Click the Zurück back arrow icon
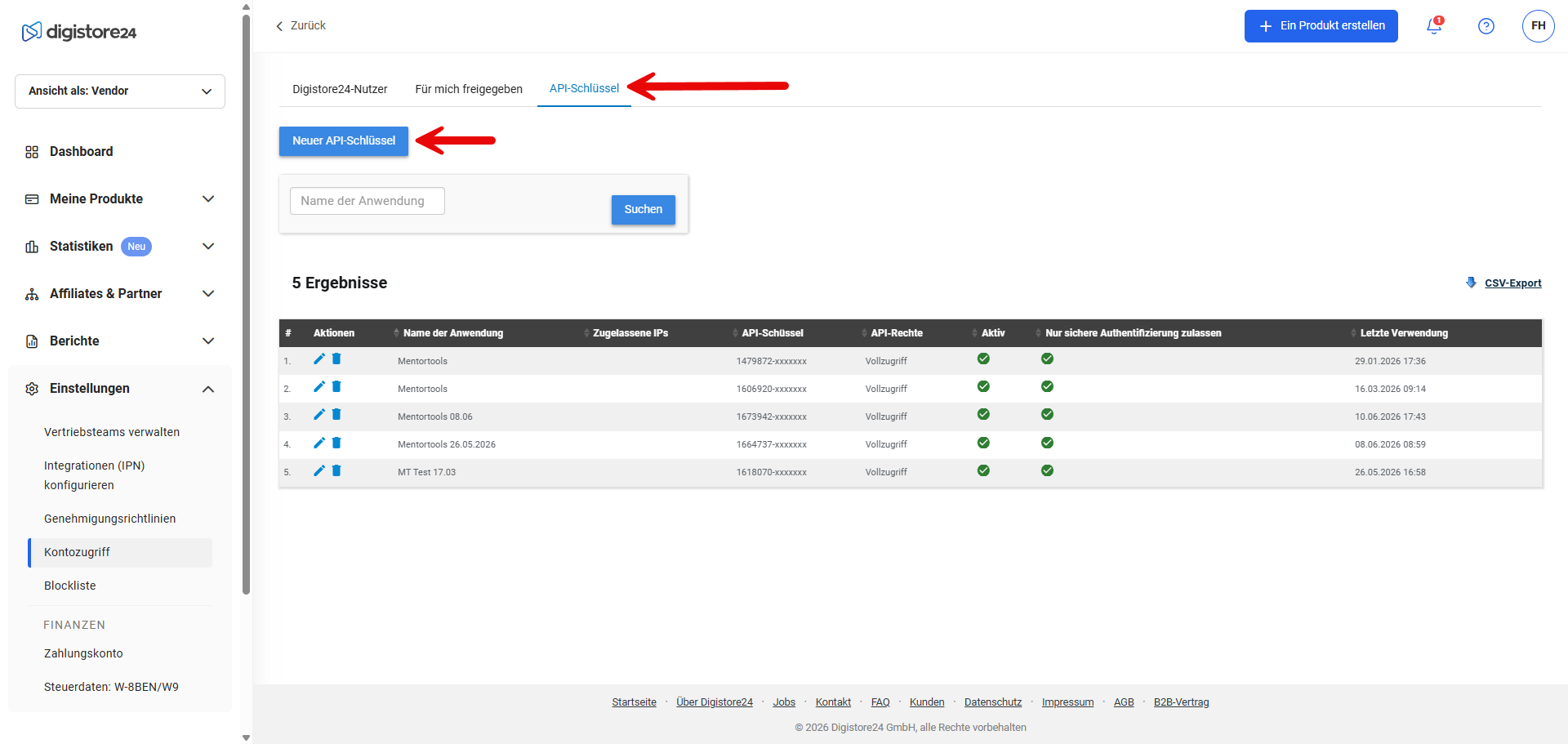The height and width of the screenshot is (744, 1568). tap(279, 26)
